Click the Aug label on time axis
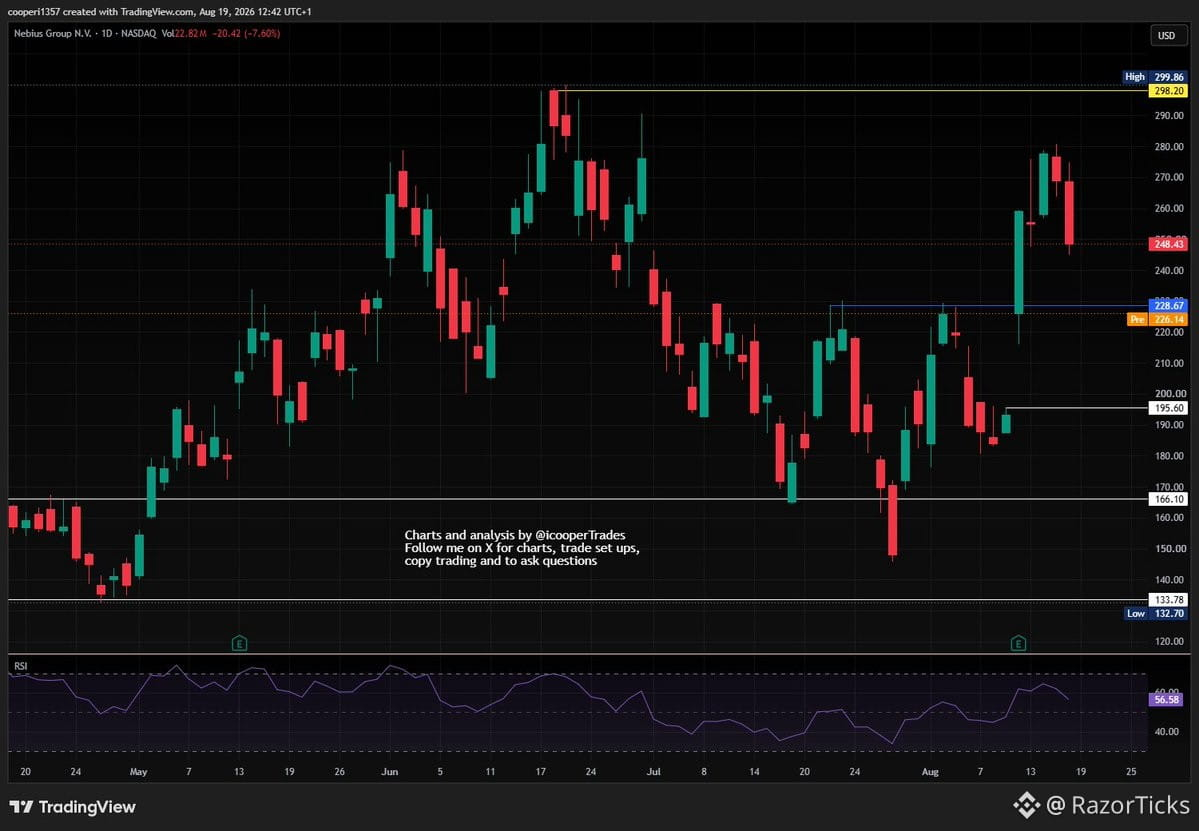The height and width of the screenshot is (831, 1199). pyautogui.click(x=930, y=771)
